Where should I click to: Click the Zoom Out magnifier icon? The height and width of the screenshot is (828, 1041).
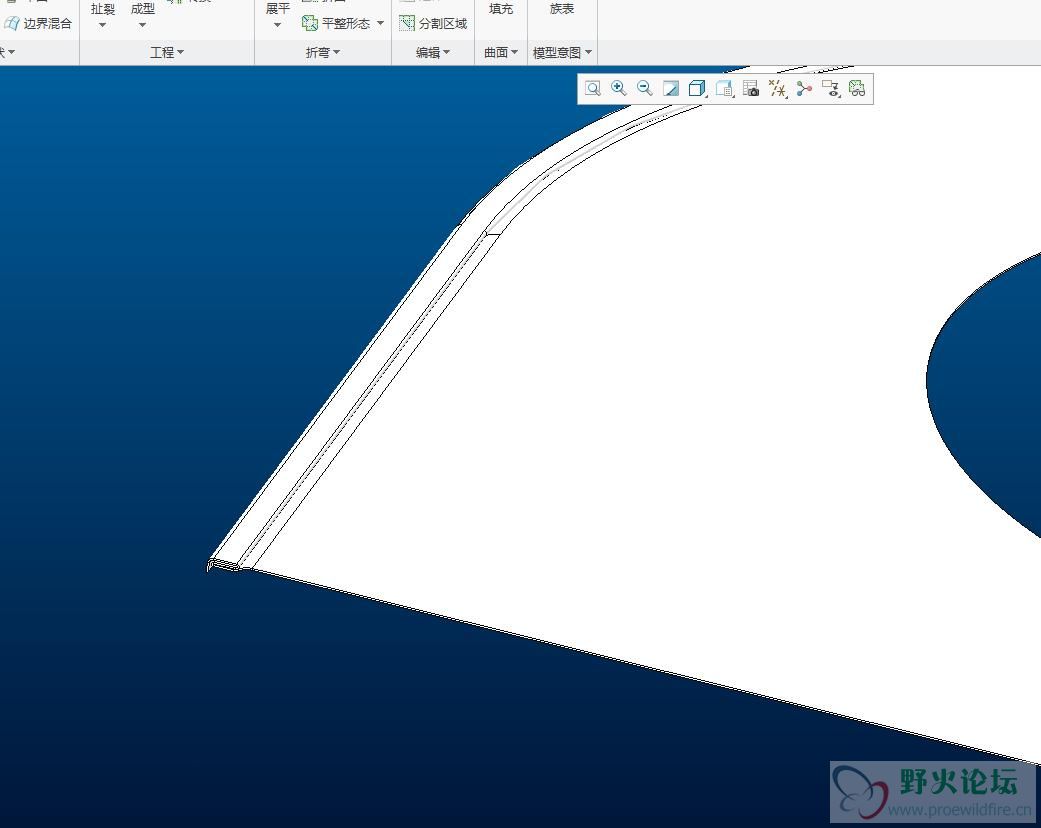point(645,88)
